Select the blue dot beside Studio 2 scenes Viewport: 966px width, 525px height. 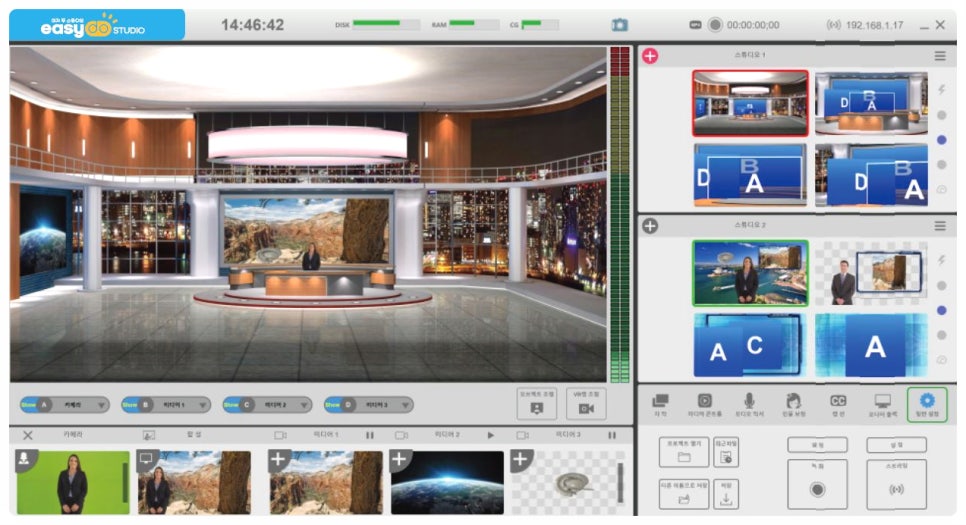click(941, 311)
